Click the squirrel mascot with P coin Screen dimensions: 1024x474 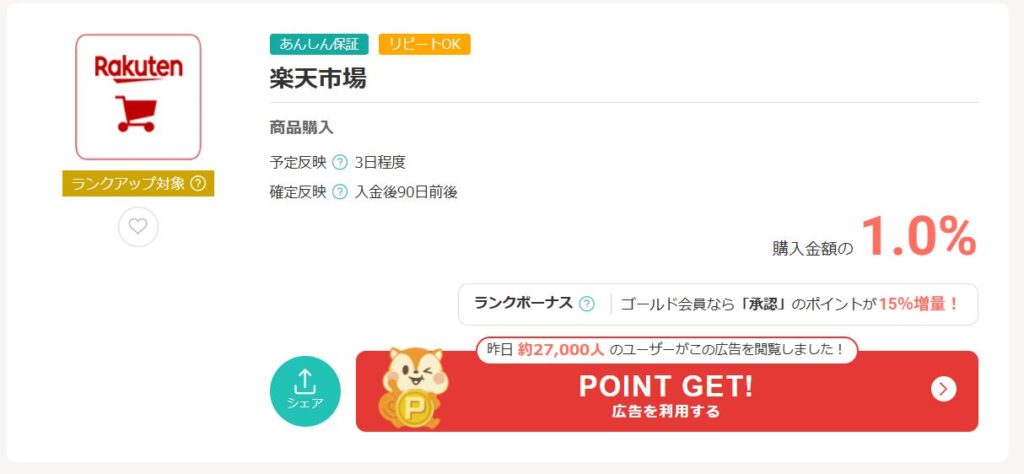(x=413, y=388)
